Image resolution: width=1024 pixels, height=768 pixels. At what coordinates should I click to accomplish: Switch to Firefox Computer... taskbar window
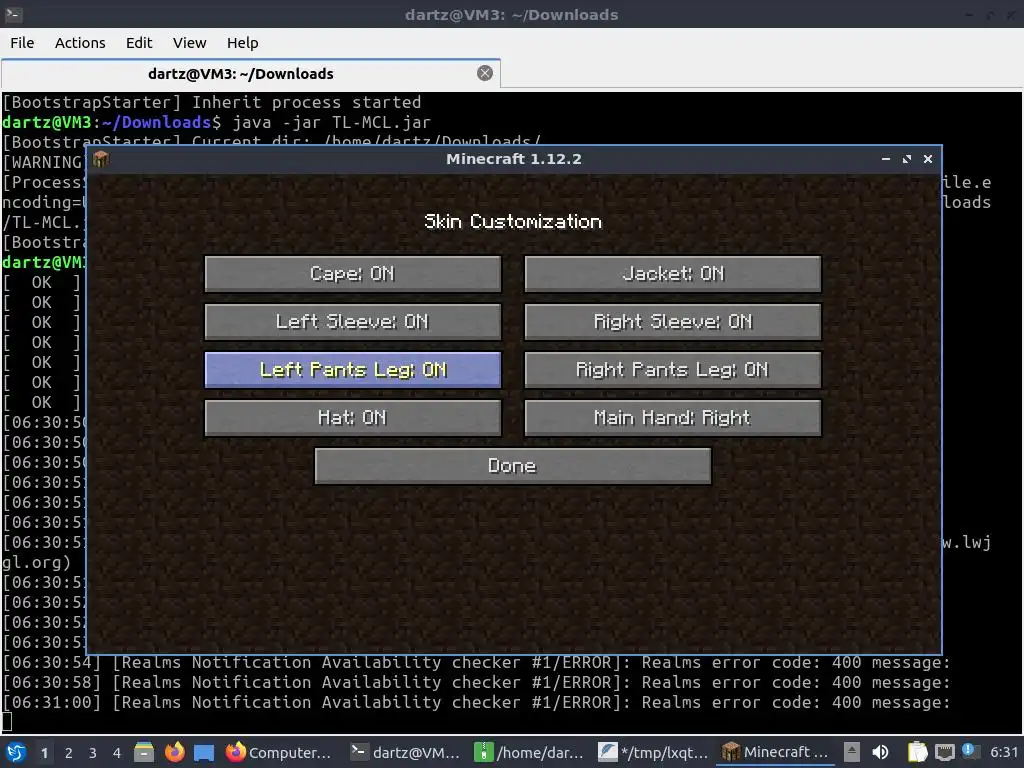tap(279, 752)
